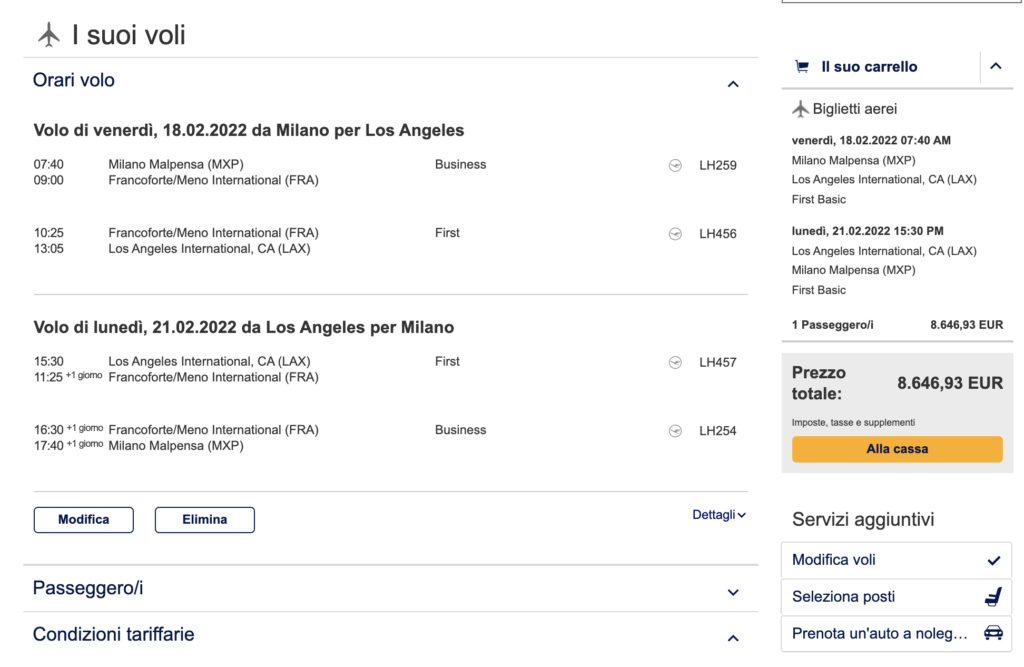Click flight number LH254
The width and height of the screenshot is (1024, 667).
718,431
